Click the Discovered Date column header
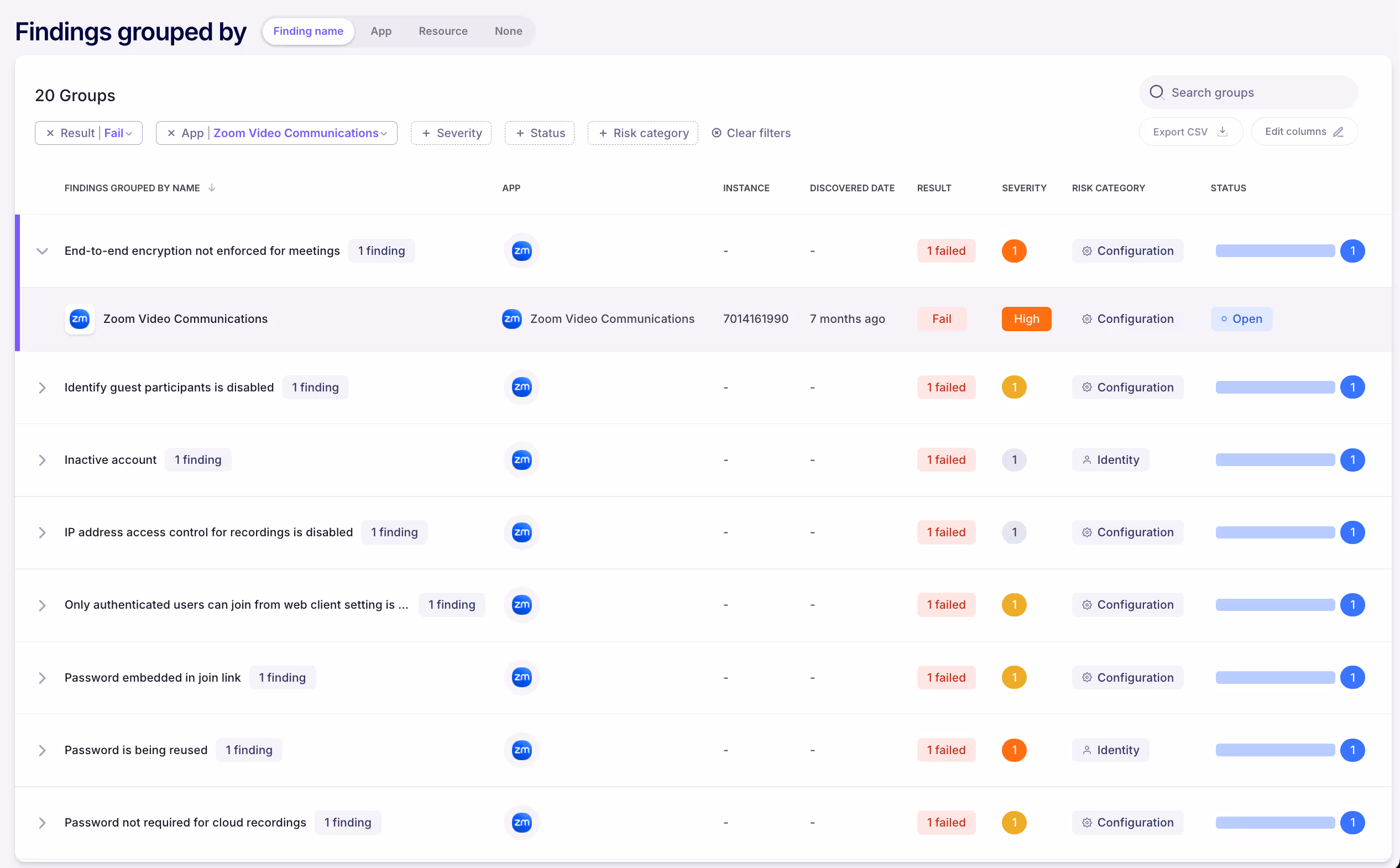Viewport: 1400px width, 868px height. [x=852, y=188]
